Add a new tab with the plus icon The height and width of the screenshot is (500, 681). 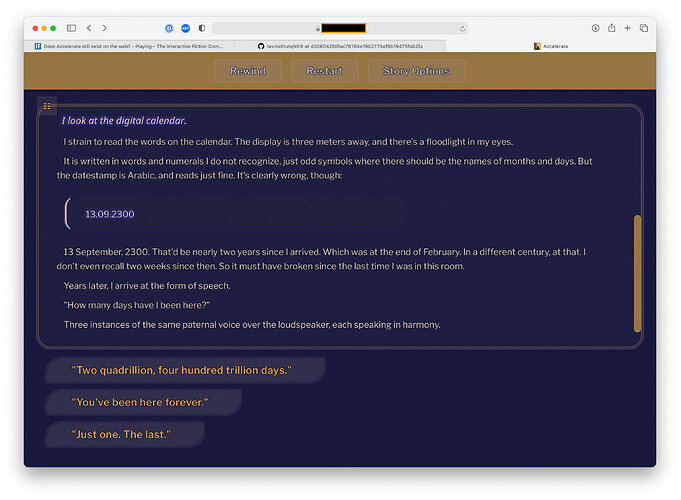click(x=627, y=28)
